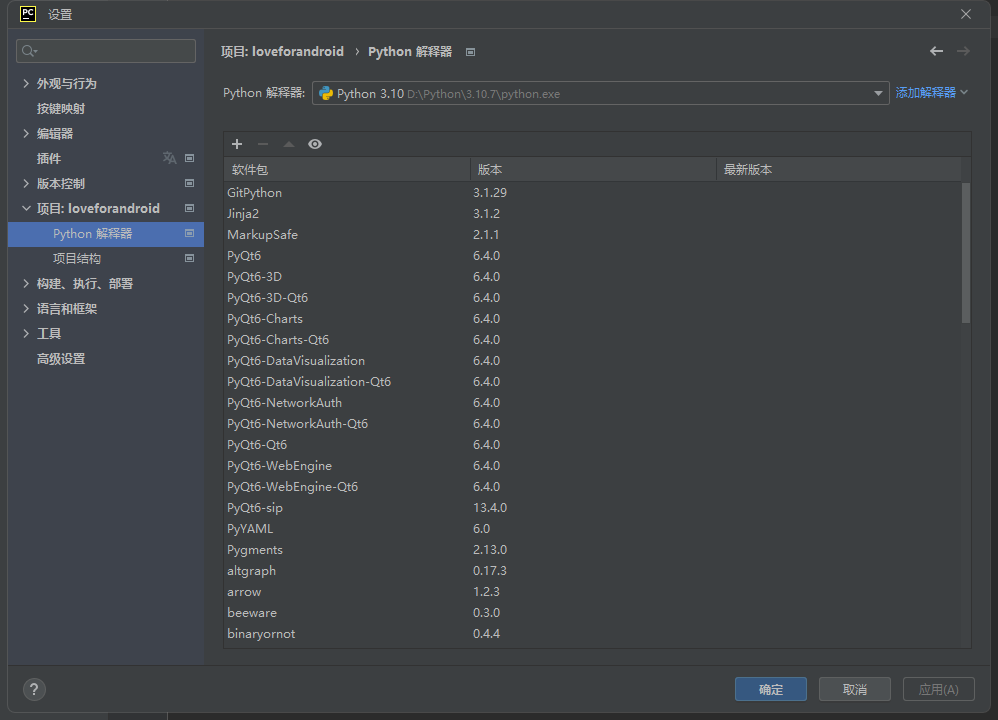The height and width of the screenshot is (720, 998).
Task: Click the 软件包 column header
Action: pyautogui.click(x=347, y=169)
